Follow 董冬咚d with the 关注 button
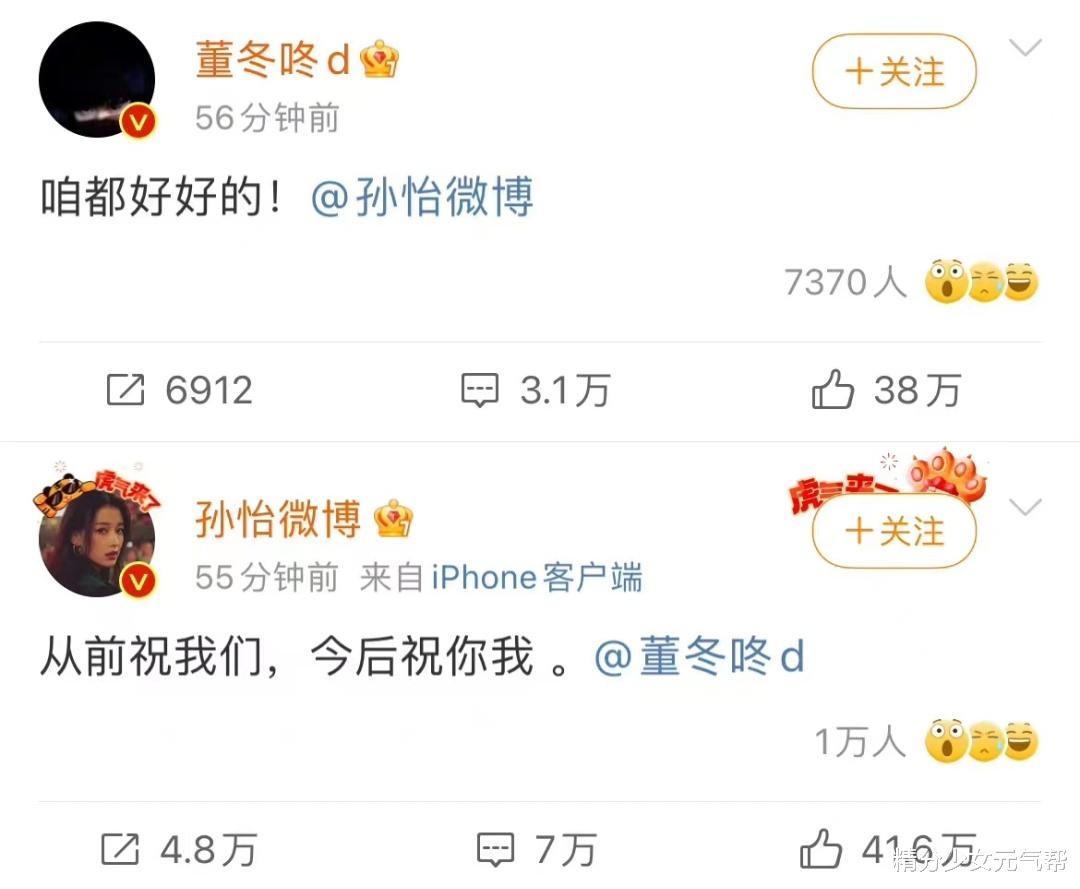This screenshot has width=1080, height=889. click(894, 72)
